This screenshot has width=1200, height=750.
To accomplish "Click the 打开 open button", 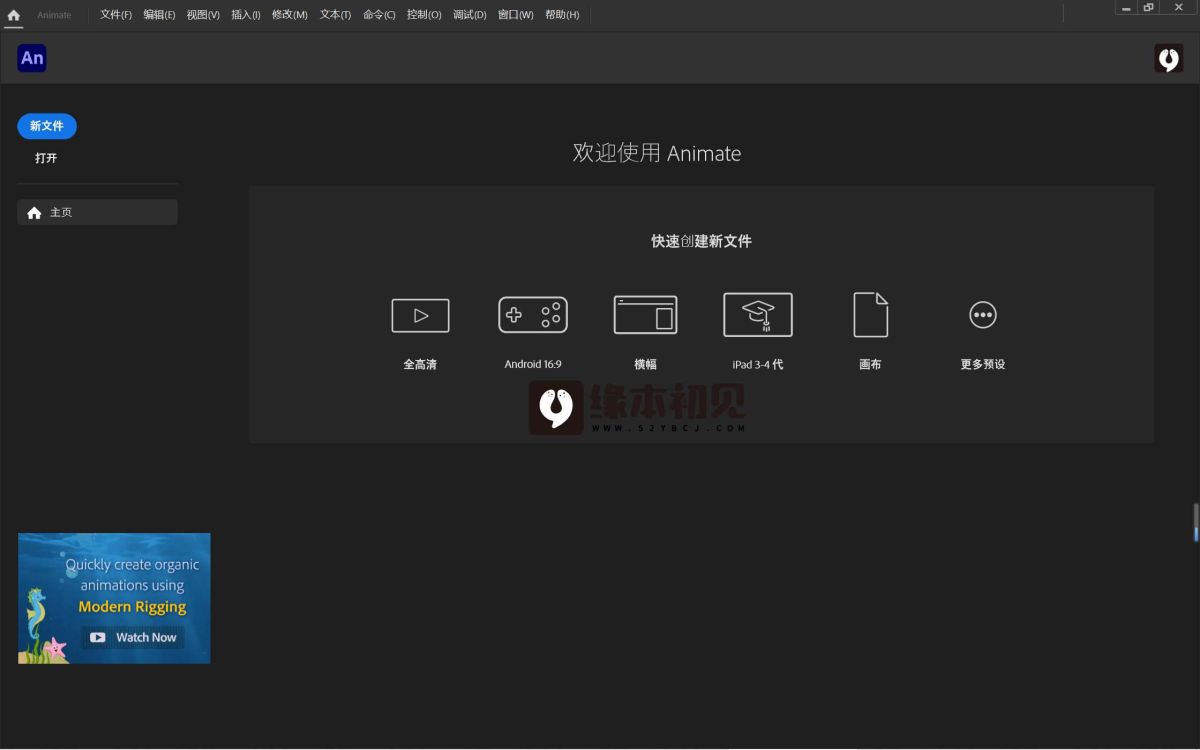I will (46, 158).
